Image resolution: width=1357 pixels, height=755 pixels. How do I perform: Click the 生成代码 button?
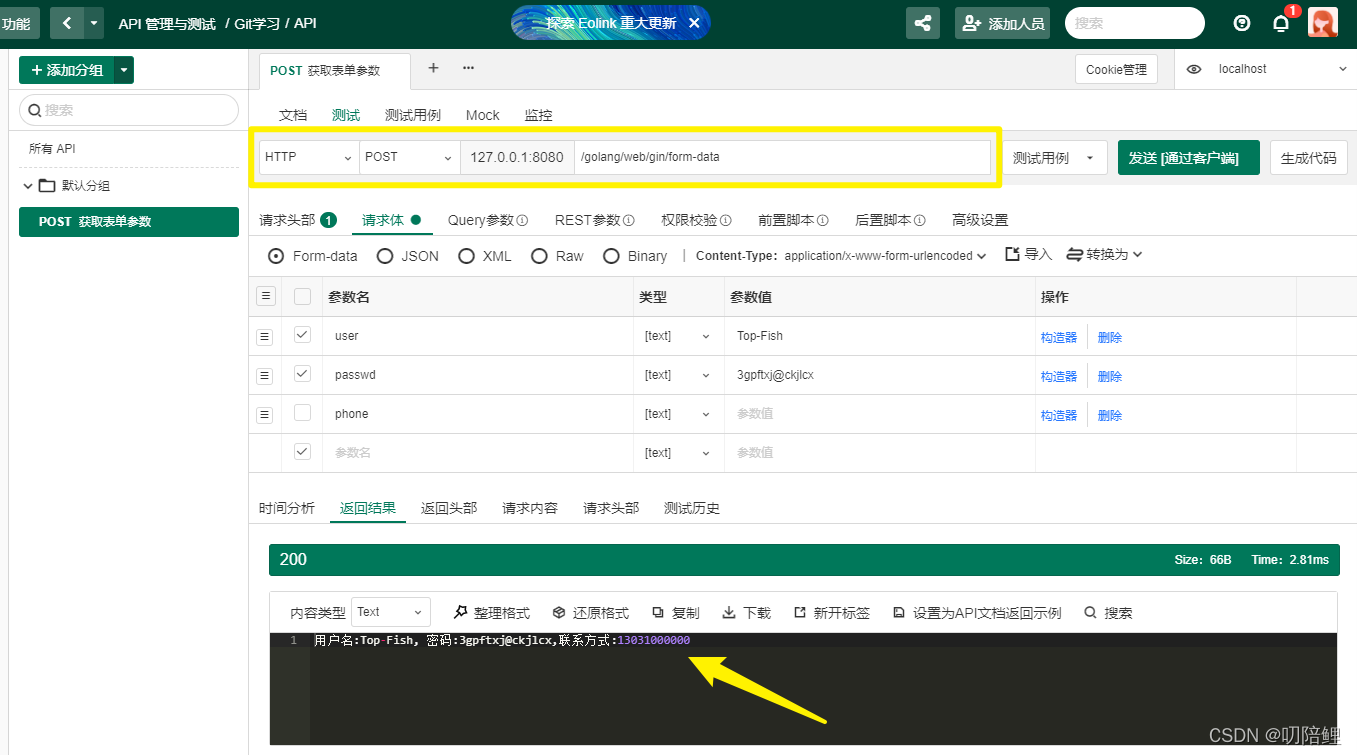1309,157
